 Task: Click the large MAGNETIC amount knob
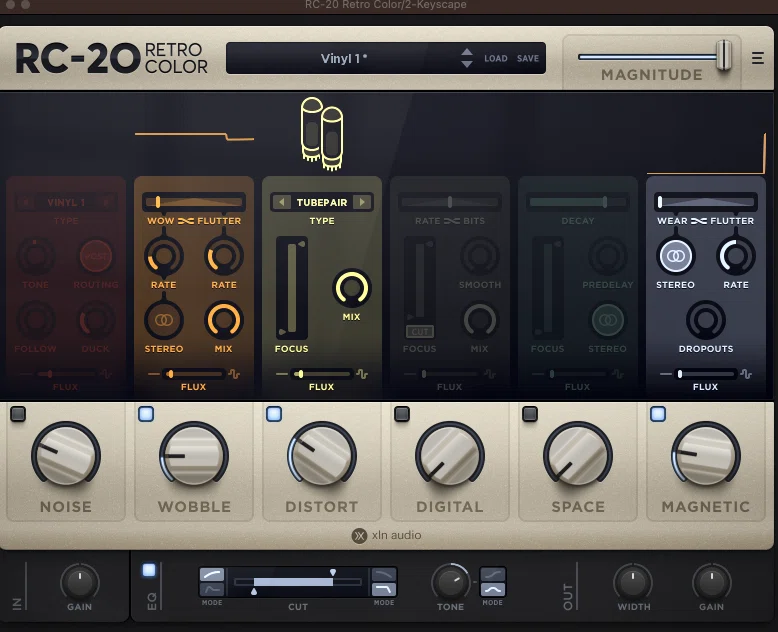706,455
